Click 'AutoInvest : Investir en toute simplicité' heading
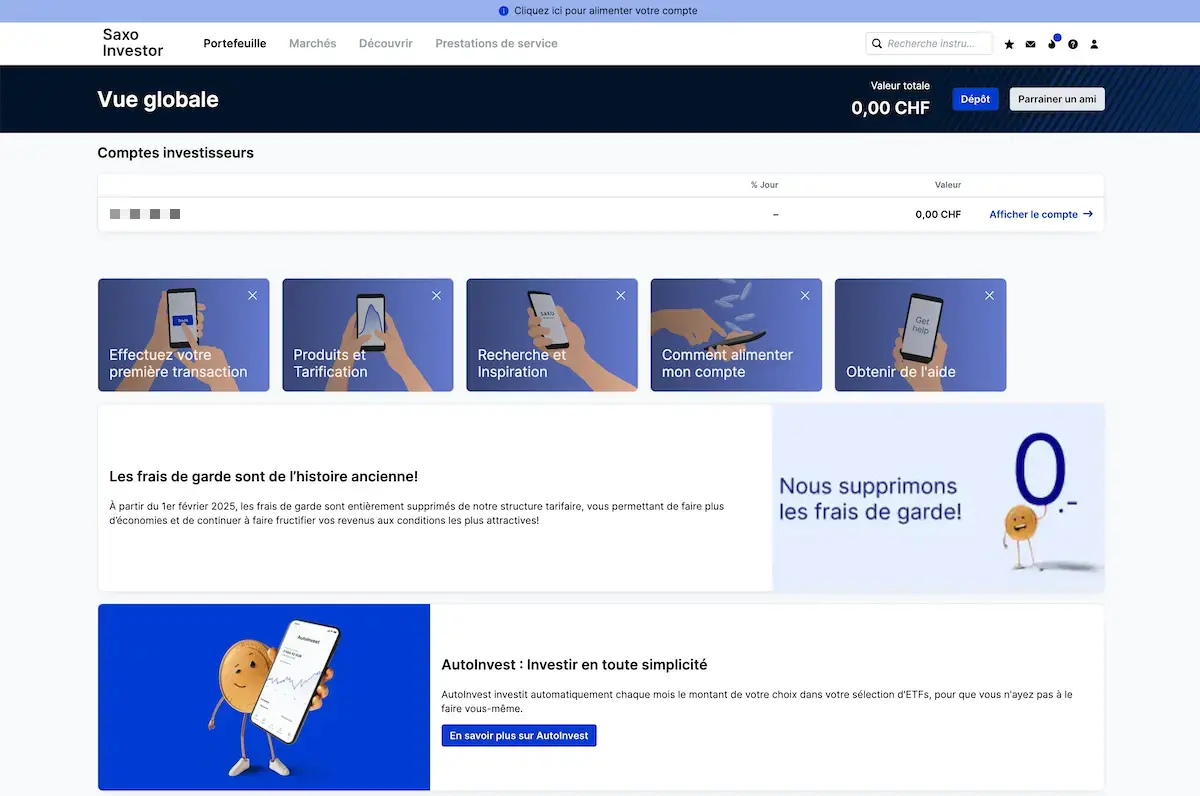The image size is (1200, 796). [x=574, y=664]
